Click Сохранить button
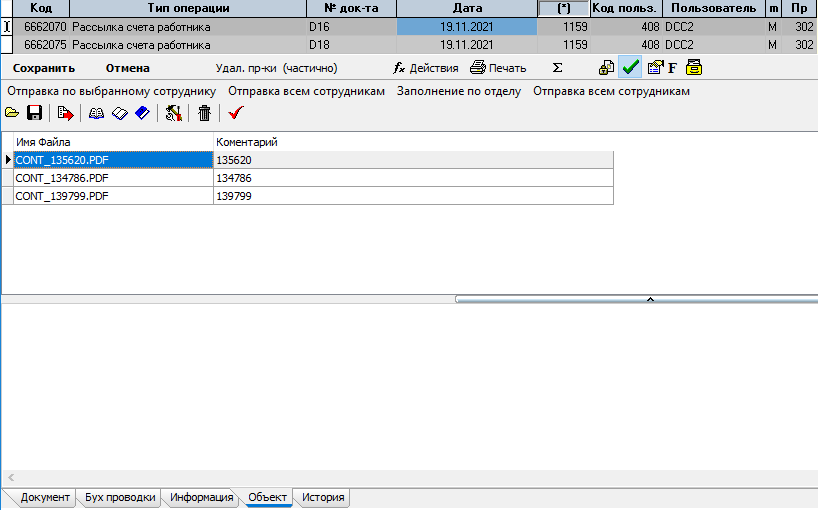The width and height of the screenshot is (818, 510). [44, 68]
